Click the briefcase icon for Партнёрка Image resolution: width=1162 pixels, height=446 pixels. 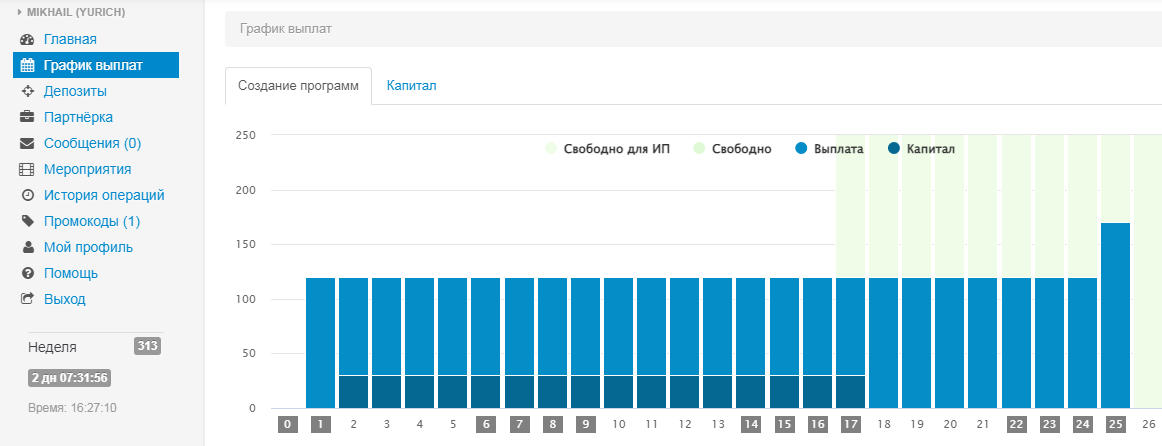(x=27, y=118)
